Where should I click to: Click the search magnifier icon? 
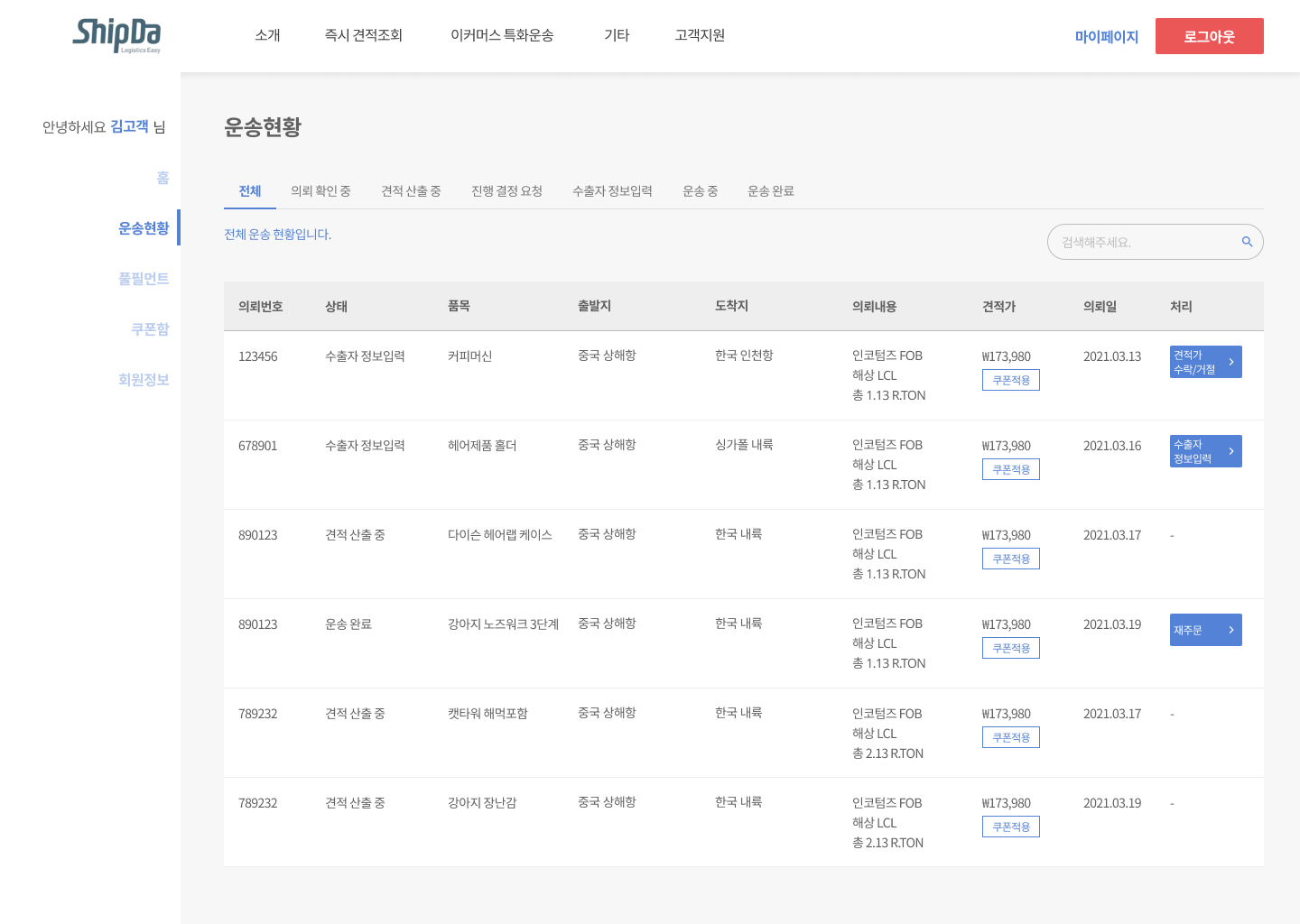(x=1247, y=242)
